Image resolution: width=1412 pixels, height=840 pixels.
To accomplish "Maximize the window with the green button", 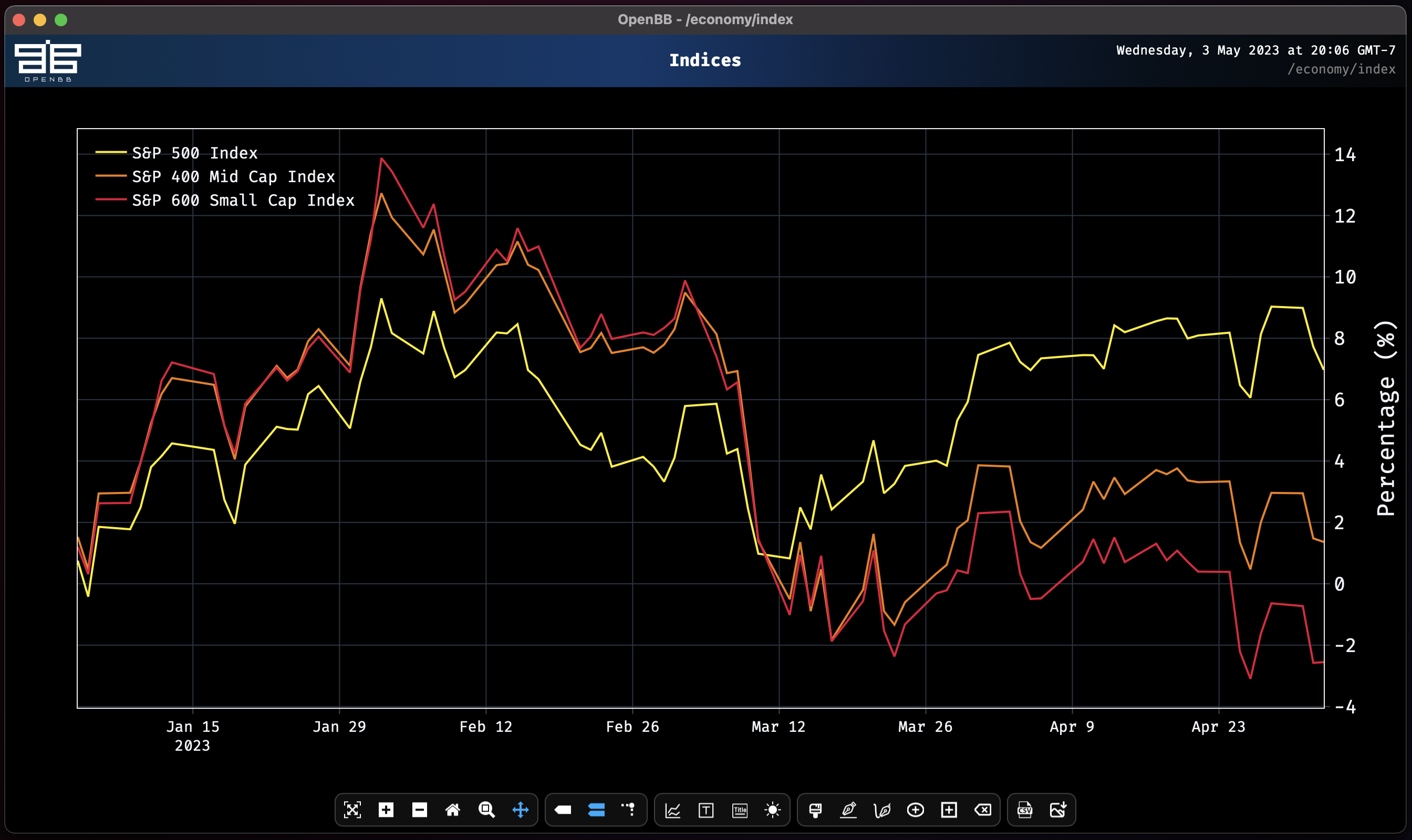I will point(60,20).
